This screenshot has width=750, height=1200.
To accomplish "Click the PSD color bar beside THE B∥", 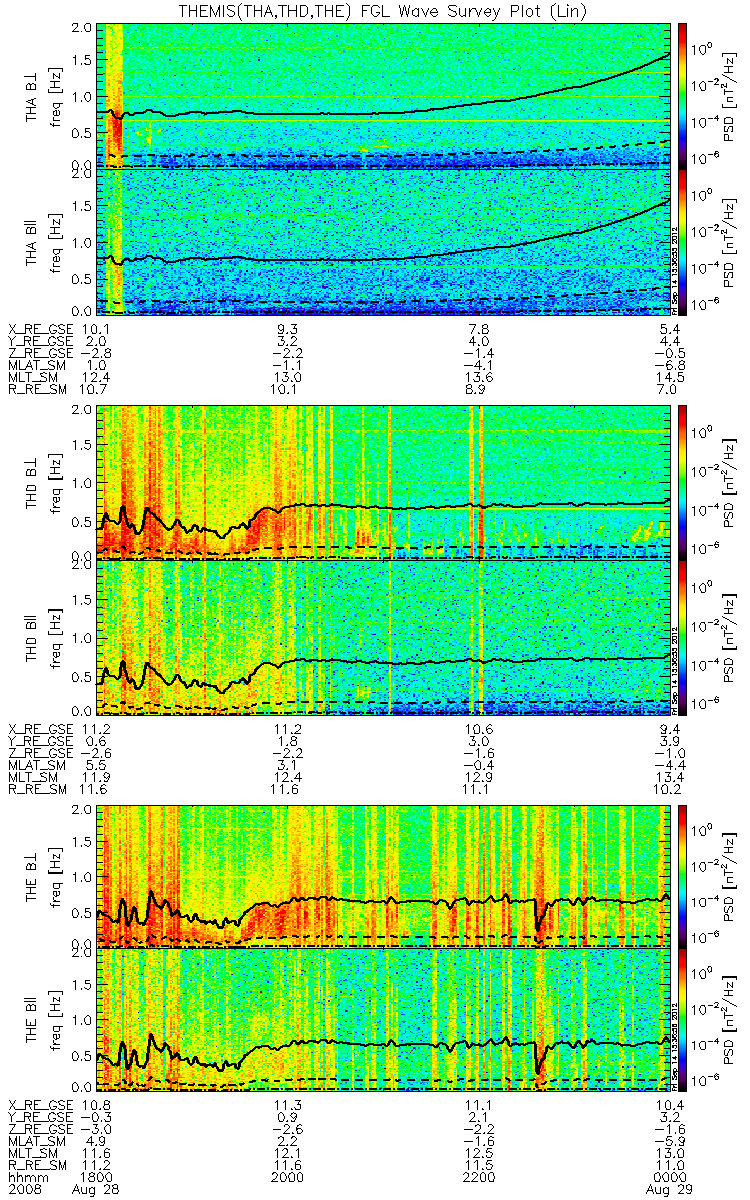I will [x=683, y=1020].
